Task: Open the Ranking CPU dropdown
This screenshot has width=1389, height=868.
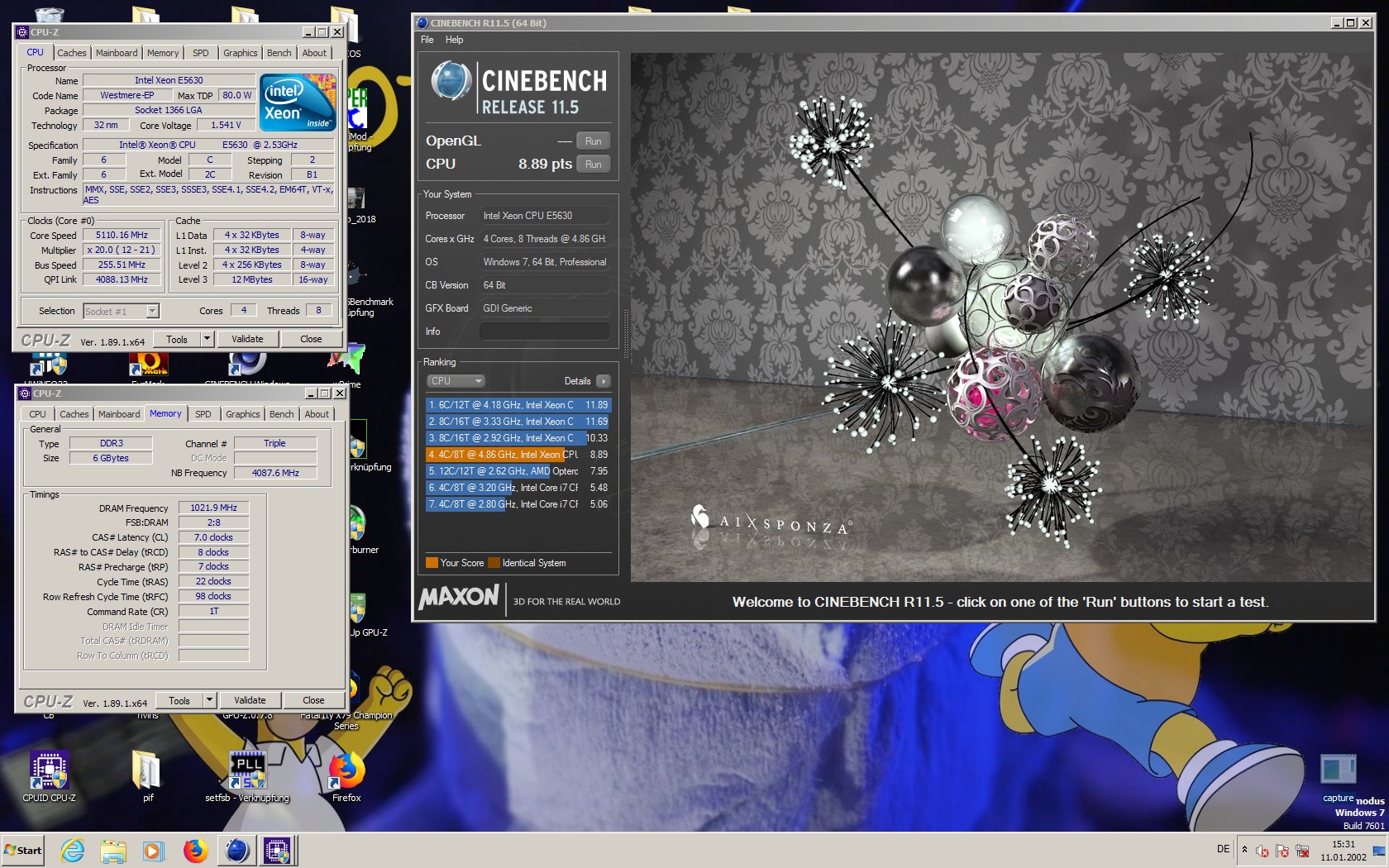Action: pos(456,381)
